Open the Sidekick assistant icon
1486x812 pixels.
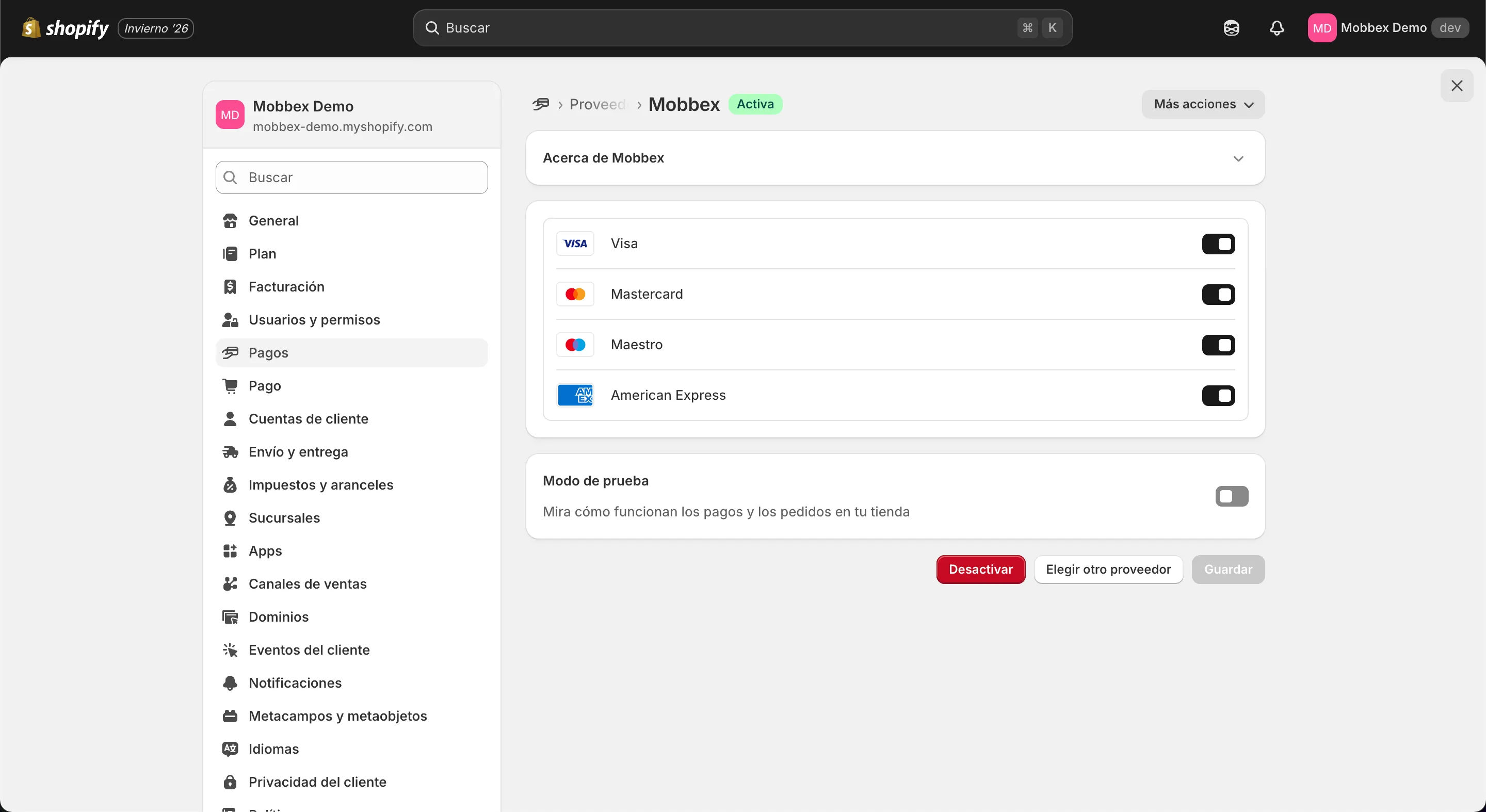[x=1231, y=28]
